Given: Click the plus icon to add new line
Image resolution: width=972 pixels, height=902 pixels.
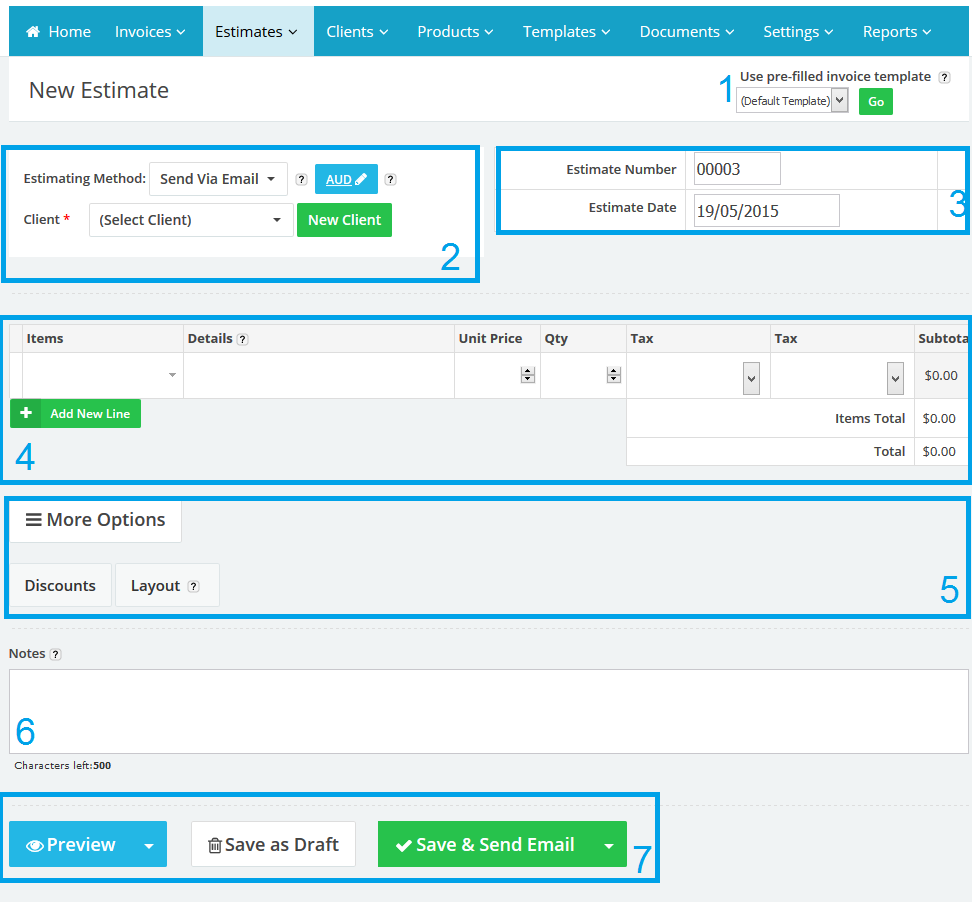Looking at the screenshot, I should [x=26, y=413].
